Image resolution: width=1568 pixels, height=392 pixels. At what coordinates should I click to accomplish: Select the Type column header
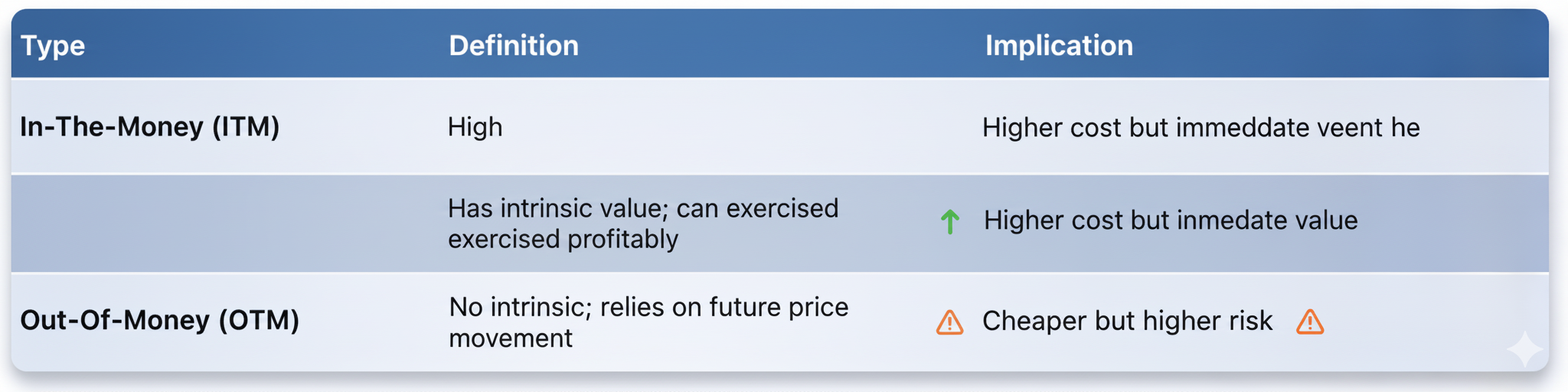[53, 46]
